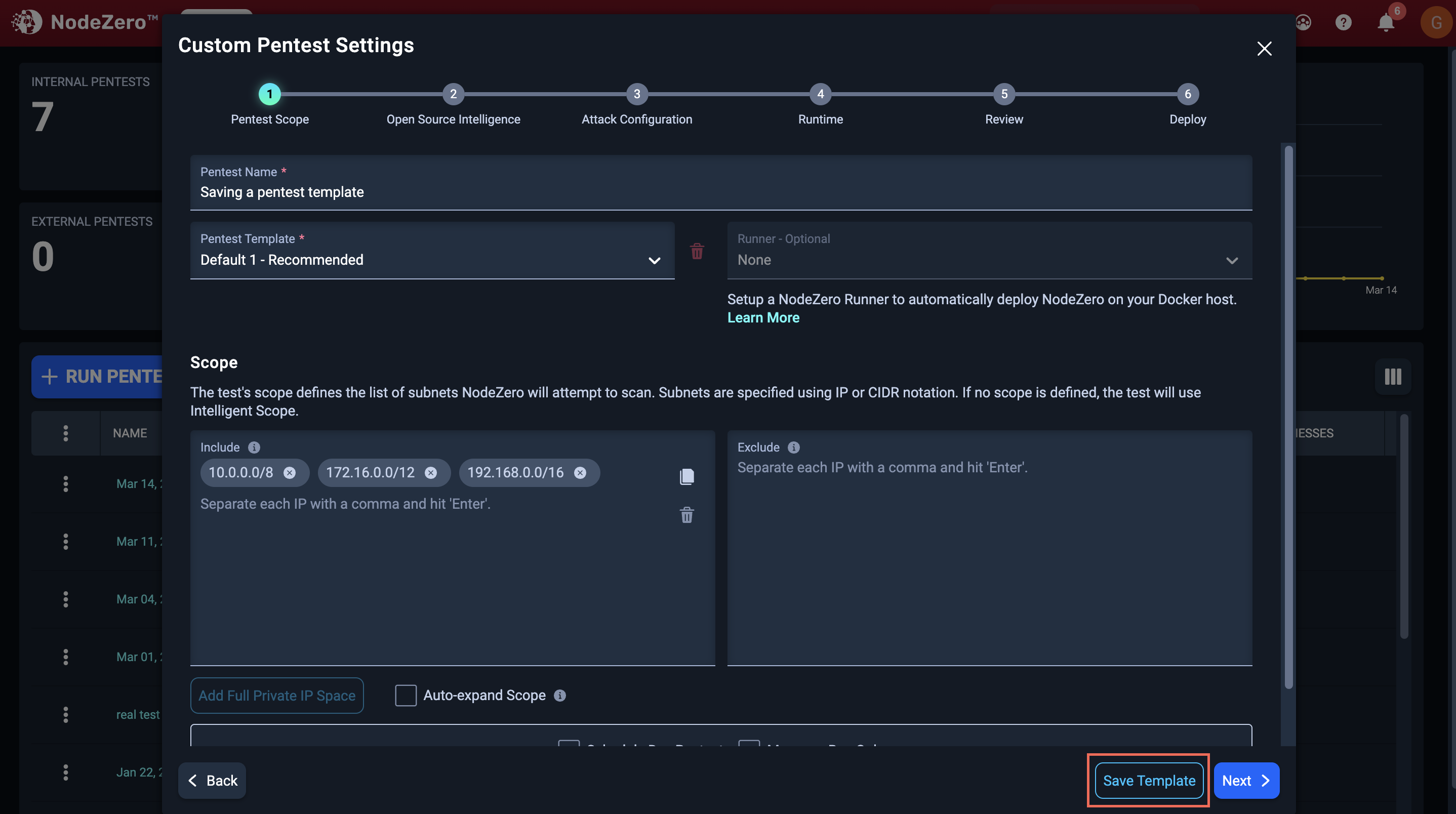
Task: Click the Back button
Action: (x=212, y=781)
